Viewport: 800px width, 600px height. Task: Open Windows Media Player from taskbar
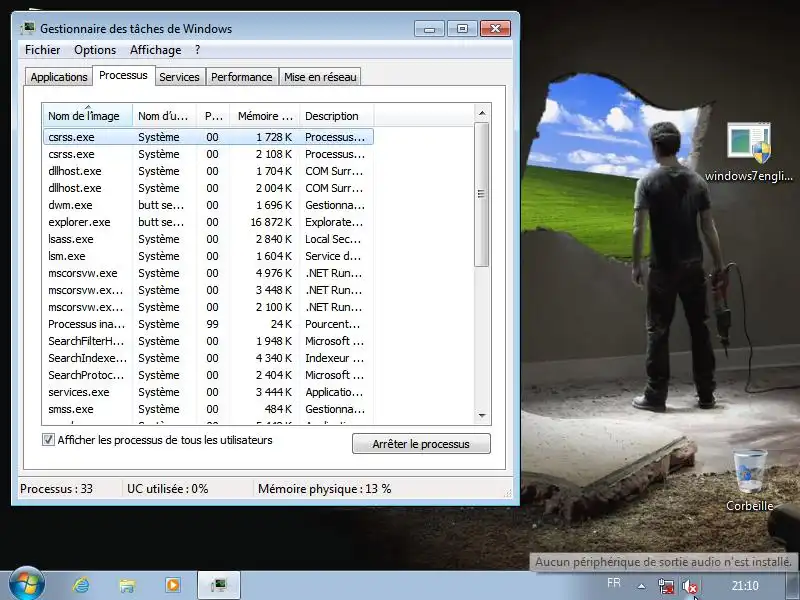(x=172, y=585)
